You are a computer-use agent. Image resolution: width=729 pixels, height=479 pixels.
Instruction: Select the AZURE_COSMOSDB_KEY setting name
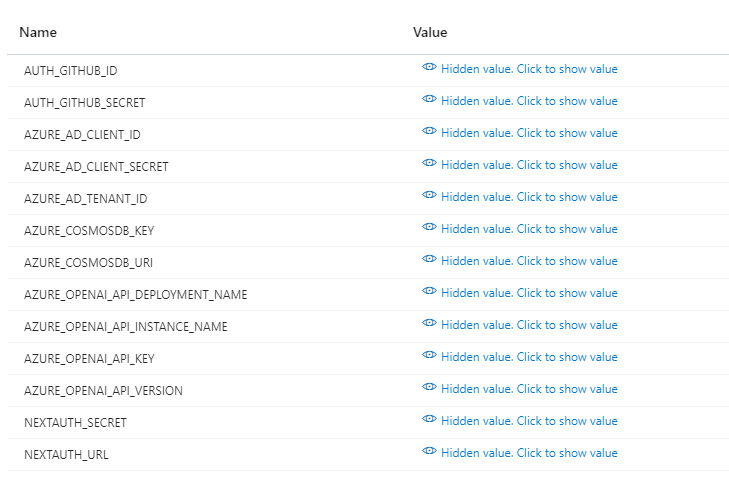coord(89,231)
